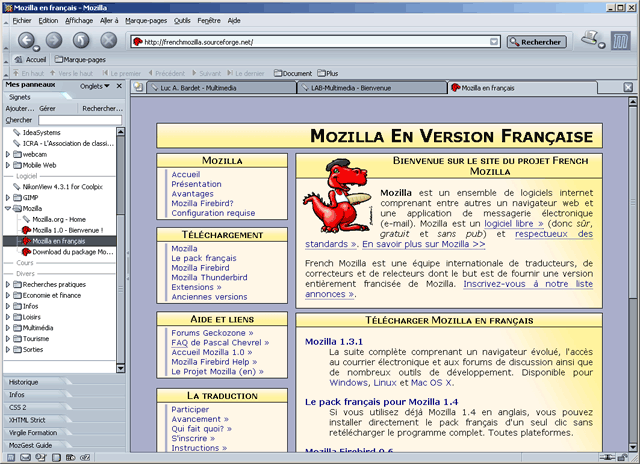640x464 pixels.
Task: Open the URL bar history dropdown arrow
Action: click(x=494, y=42)
